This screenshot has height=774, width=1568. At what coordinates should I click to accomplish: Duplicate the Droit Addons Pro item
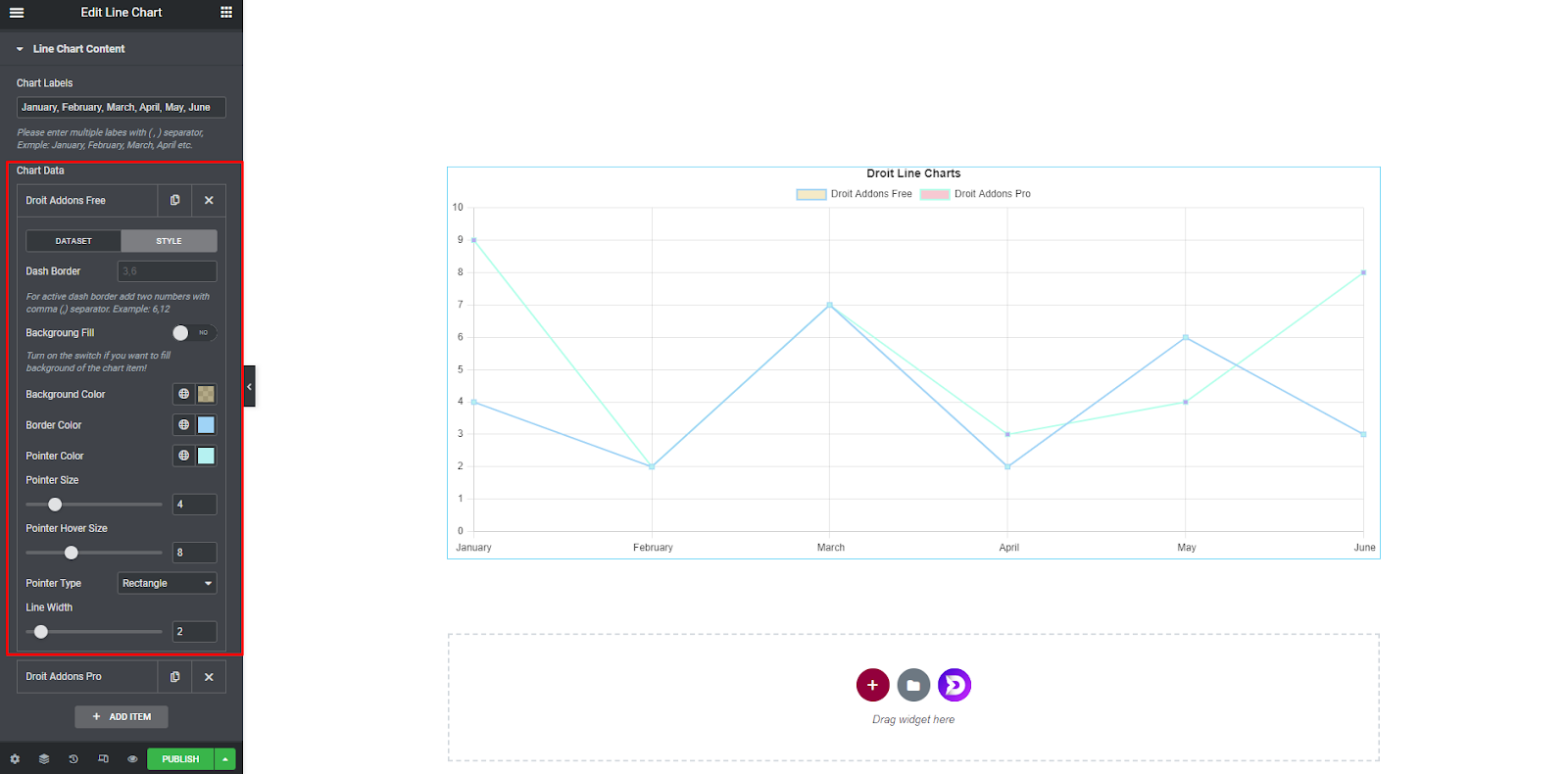pyautogui.click(x=174, y=677)
